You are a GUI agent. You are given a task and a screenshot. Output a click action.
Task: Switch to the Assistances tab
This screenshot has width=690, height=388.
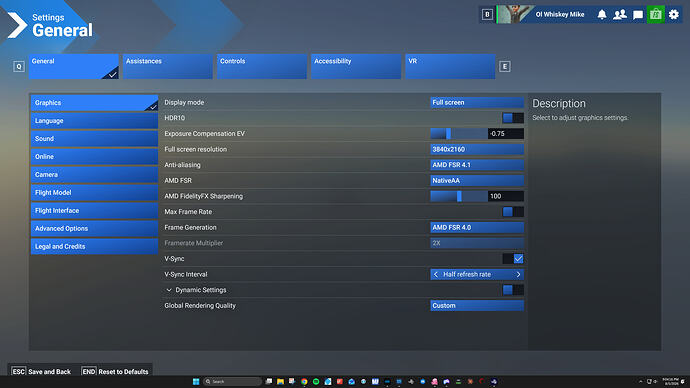(168, 66)
